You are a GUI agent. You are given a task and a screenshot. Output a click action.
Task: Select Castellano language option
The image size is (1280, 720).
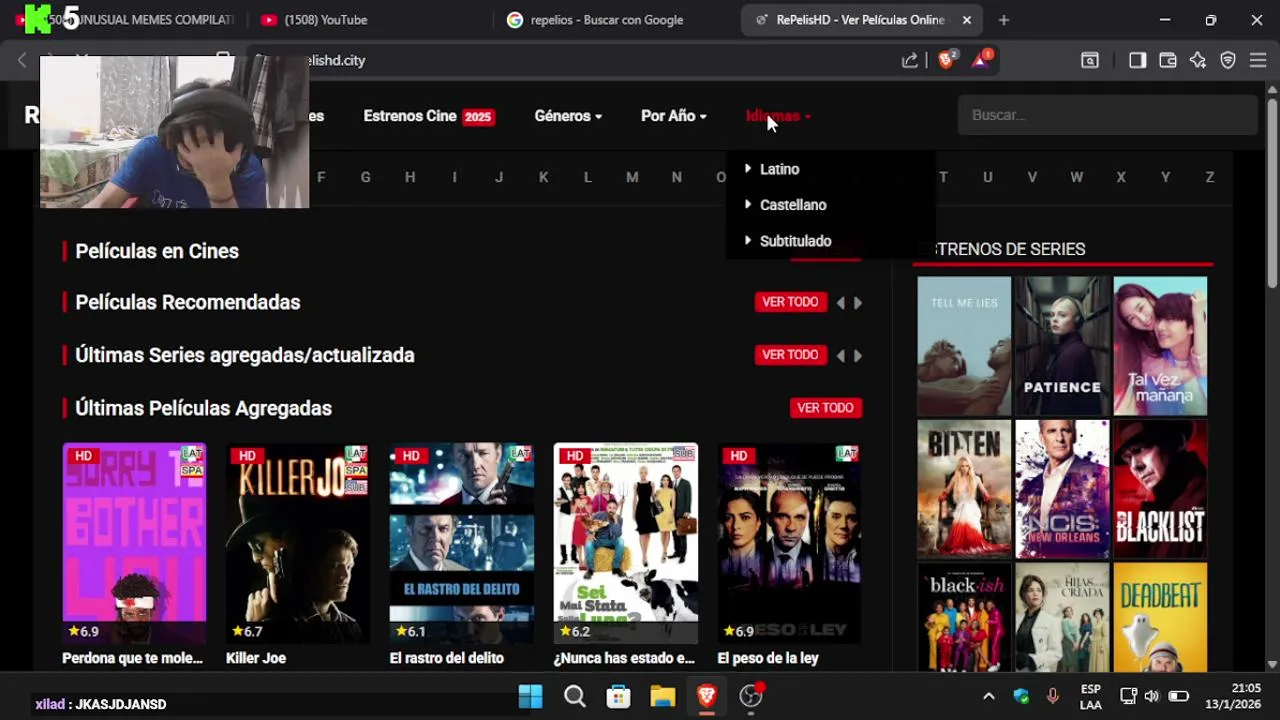click(x=793, y=205)
